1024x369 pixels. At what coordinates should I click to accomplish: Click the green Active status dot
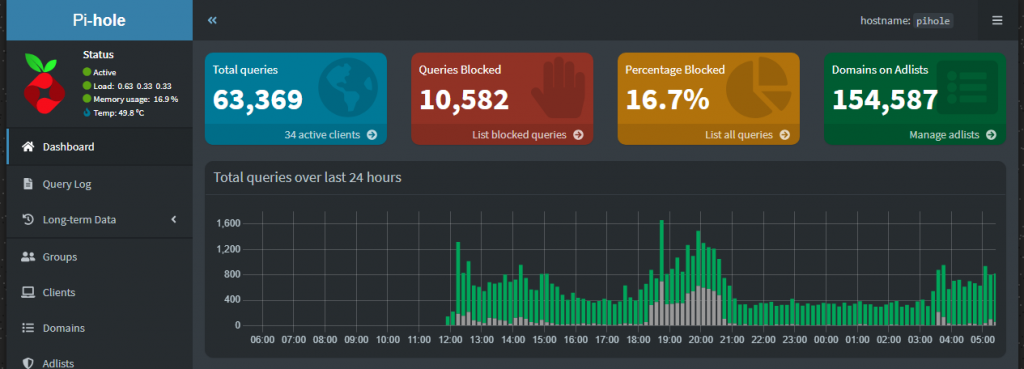(87, 72)
